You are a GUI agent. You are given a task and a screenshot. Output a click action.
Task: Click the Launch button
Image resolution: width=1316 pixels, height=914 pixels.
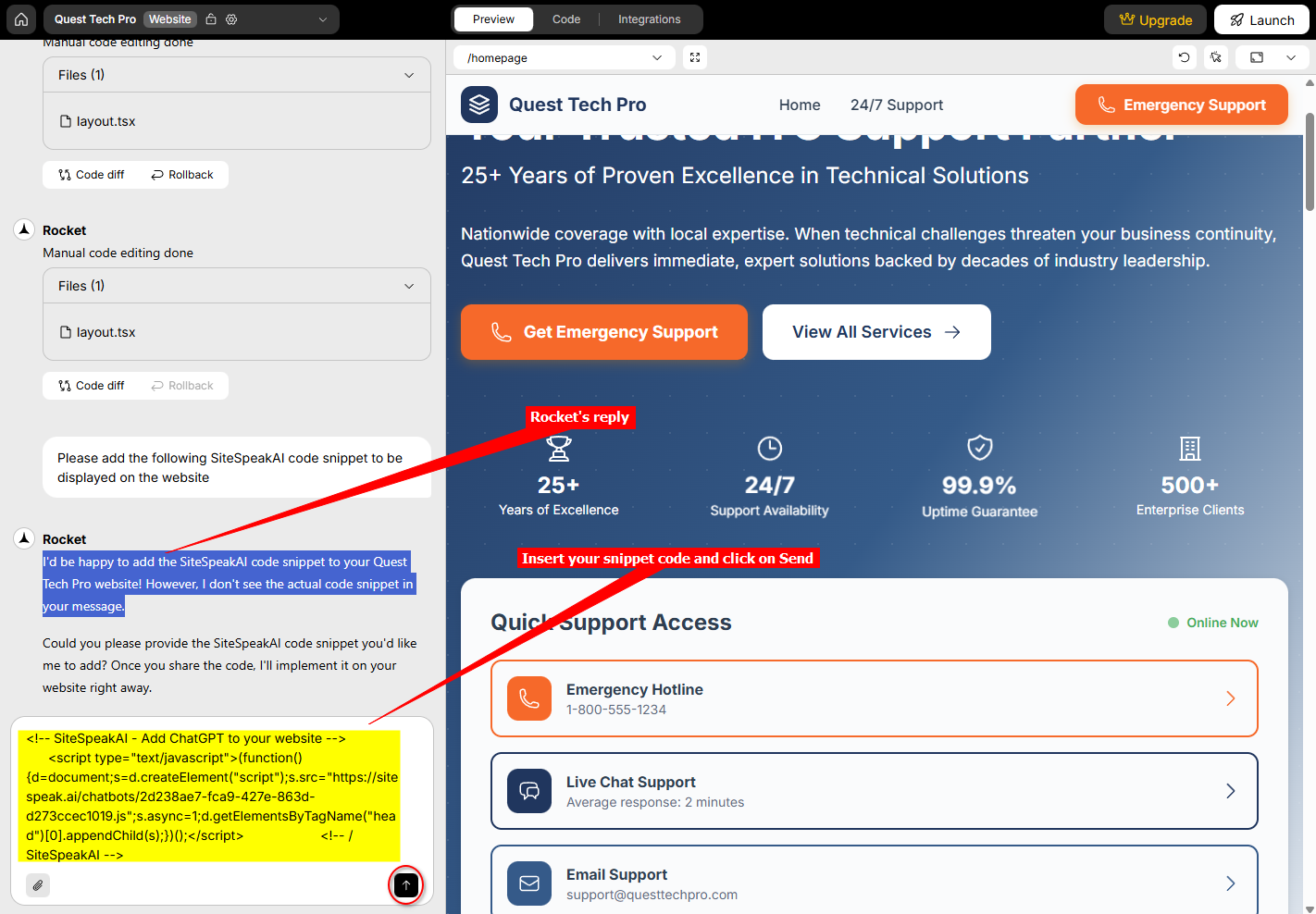(x=1261, y=19)
